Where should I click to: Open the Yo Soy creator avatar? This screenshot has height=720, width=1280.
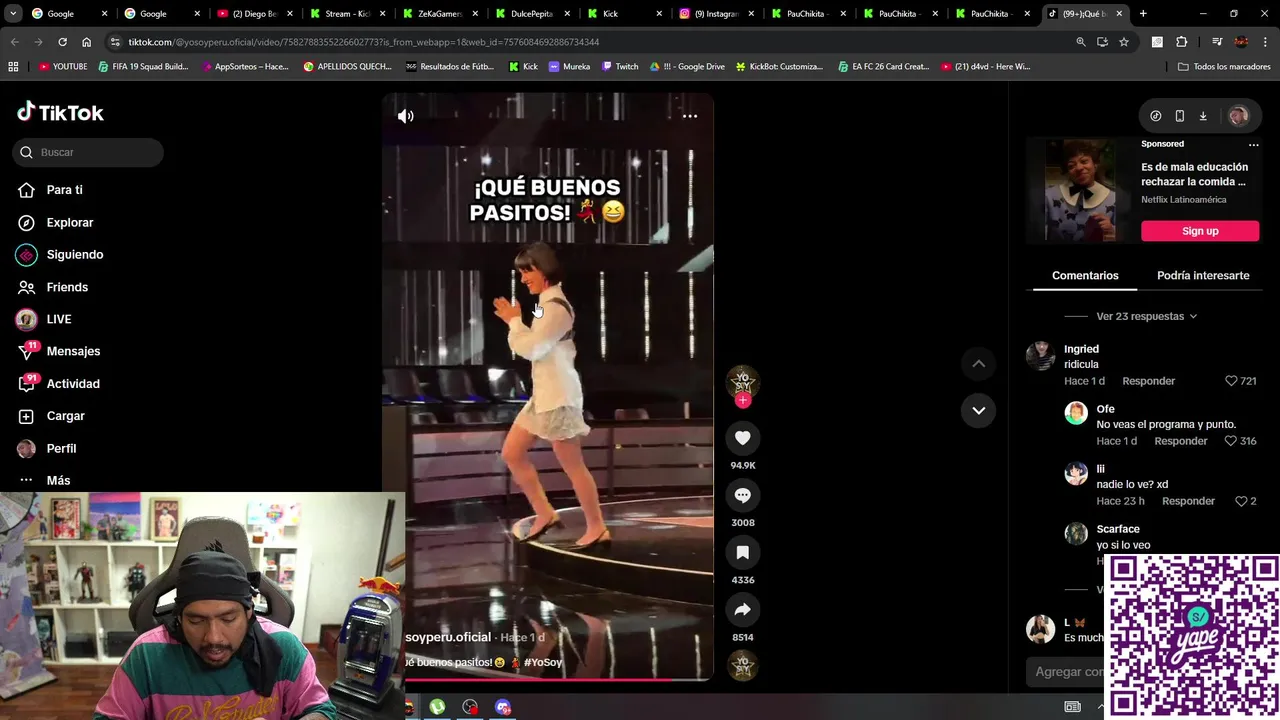(742, 381)
